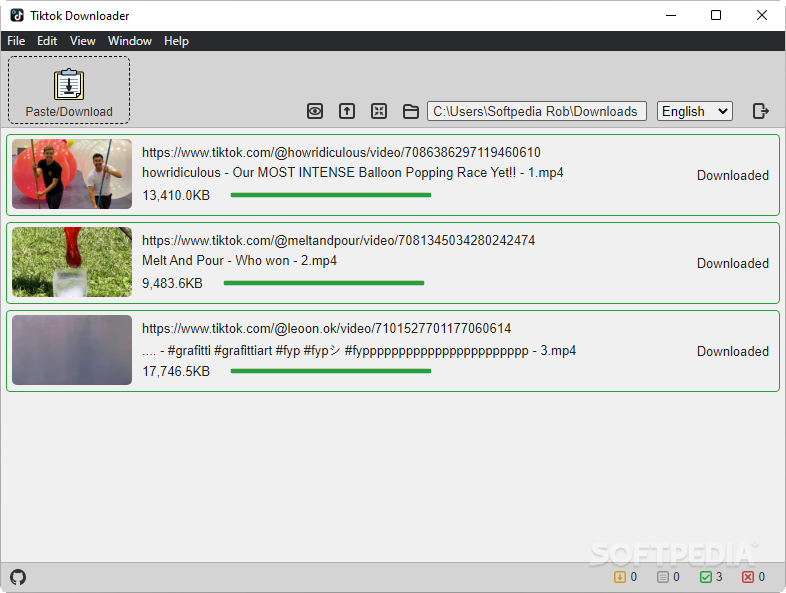This screenshot has height=593, width=786.
Task: Open the View menu
Action: point(83,41)
